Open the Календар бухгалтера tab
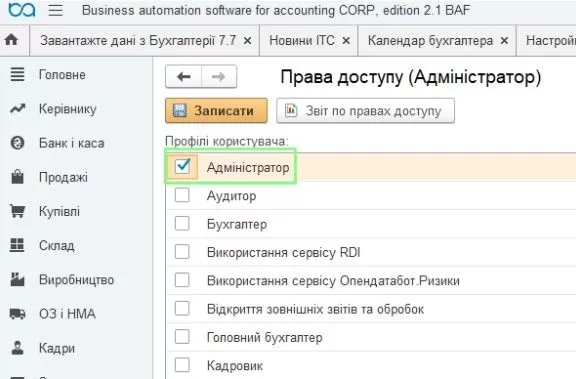Viewport: 576px width, 379px height. [430, 40]
